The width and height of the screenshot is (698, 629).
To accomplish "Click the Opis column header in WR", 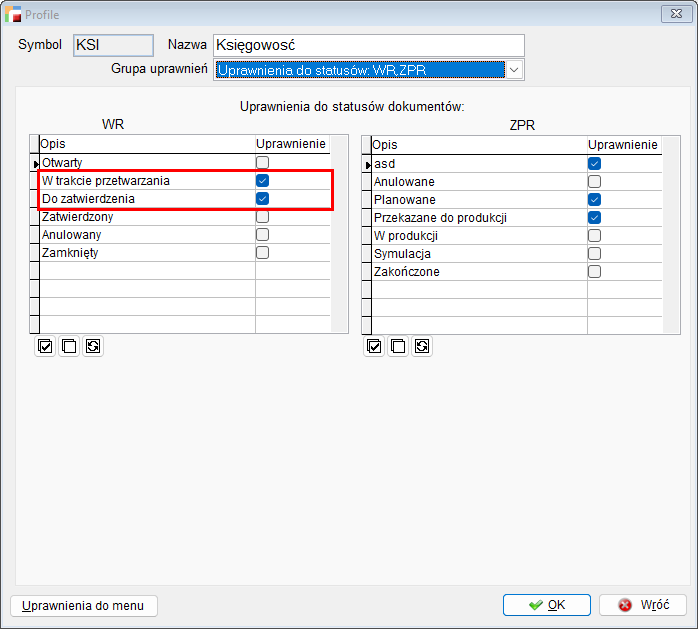I will tap(146, 145).
